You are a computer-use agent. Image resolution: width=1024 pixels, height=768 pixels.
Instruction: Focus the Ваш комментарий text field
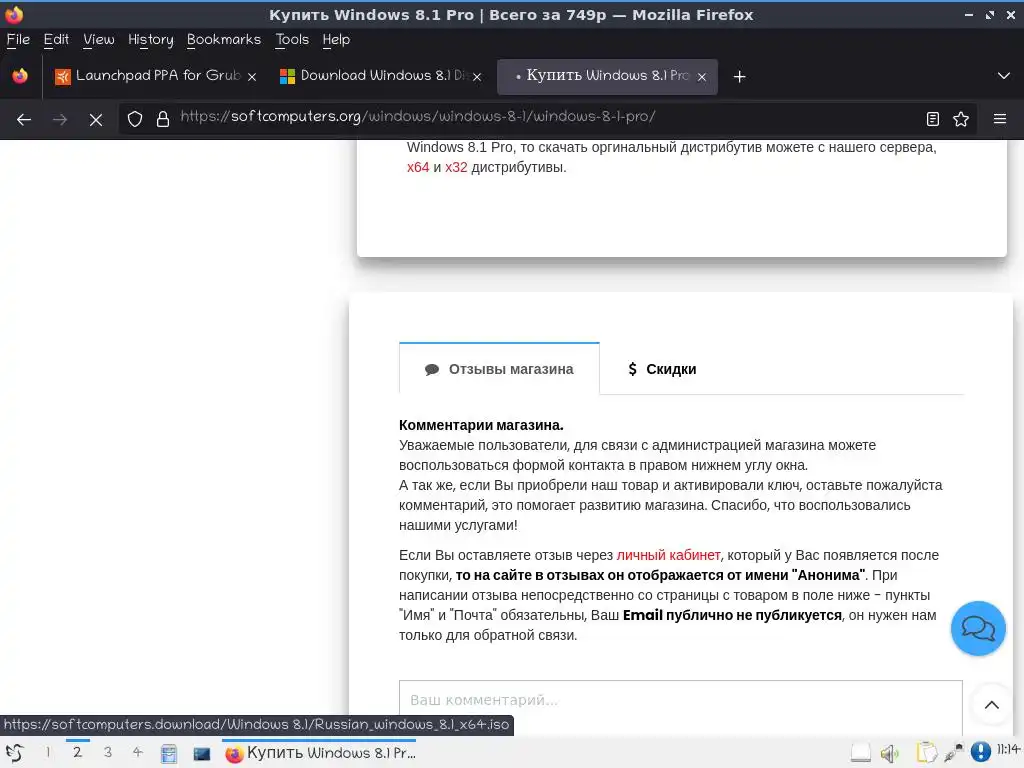[680, 707]
